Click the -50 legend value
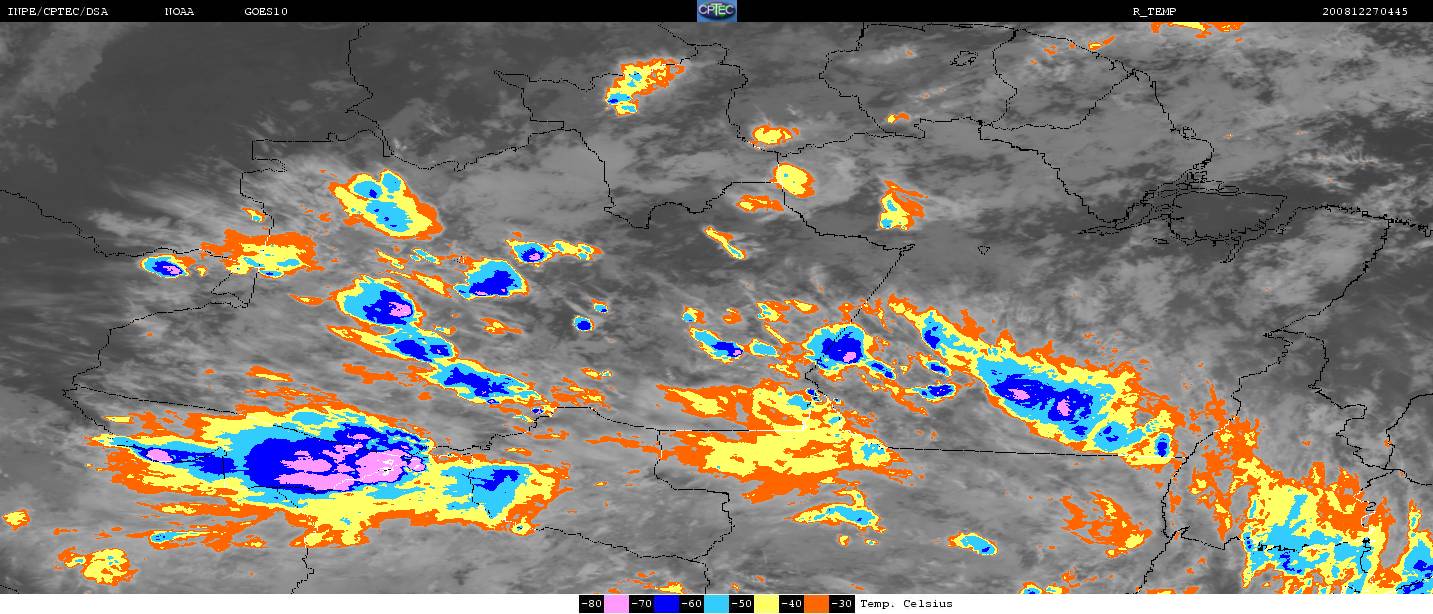The height and width of the screenshot is (614, 1433). [741, 604]
